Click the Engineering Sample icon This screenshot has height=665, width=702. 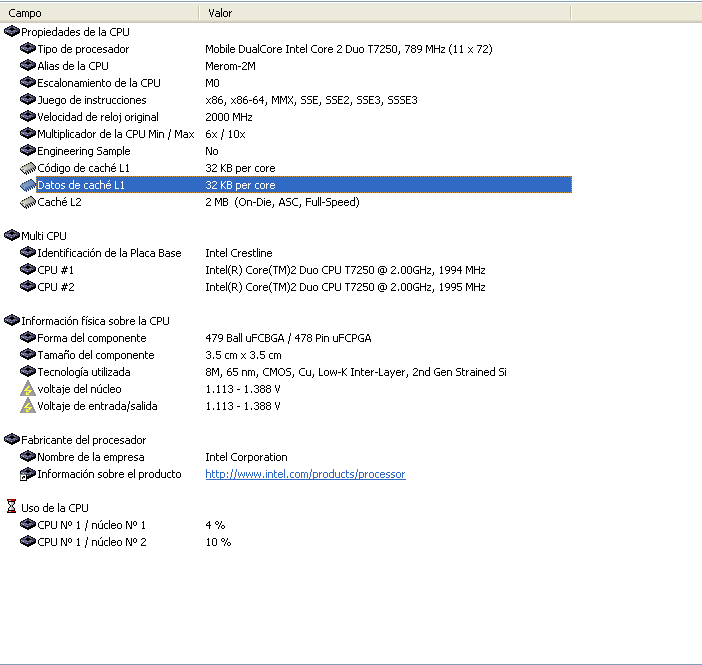[x=28, y=150]
